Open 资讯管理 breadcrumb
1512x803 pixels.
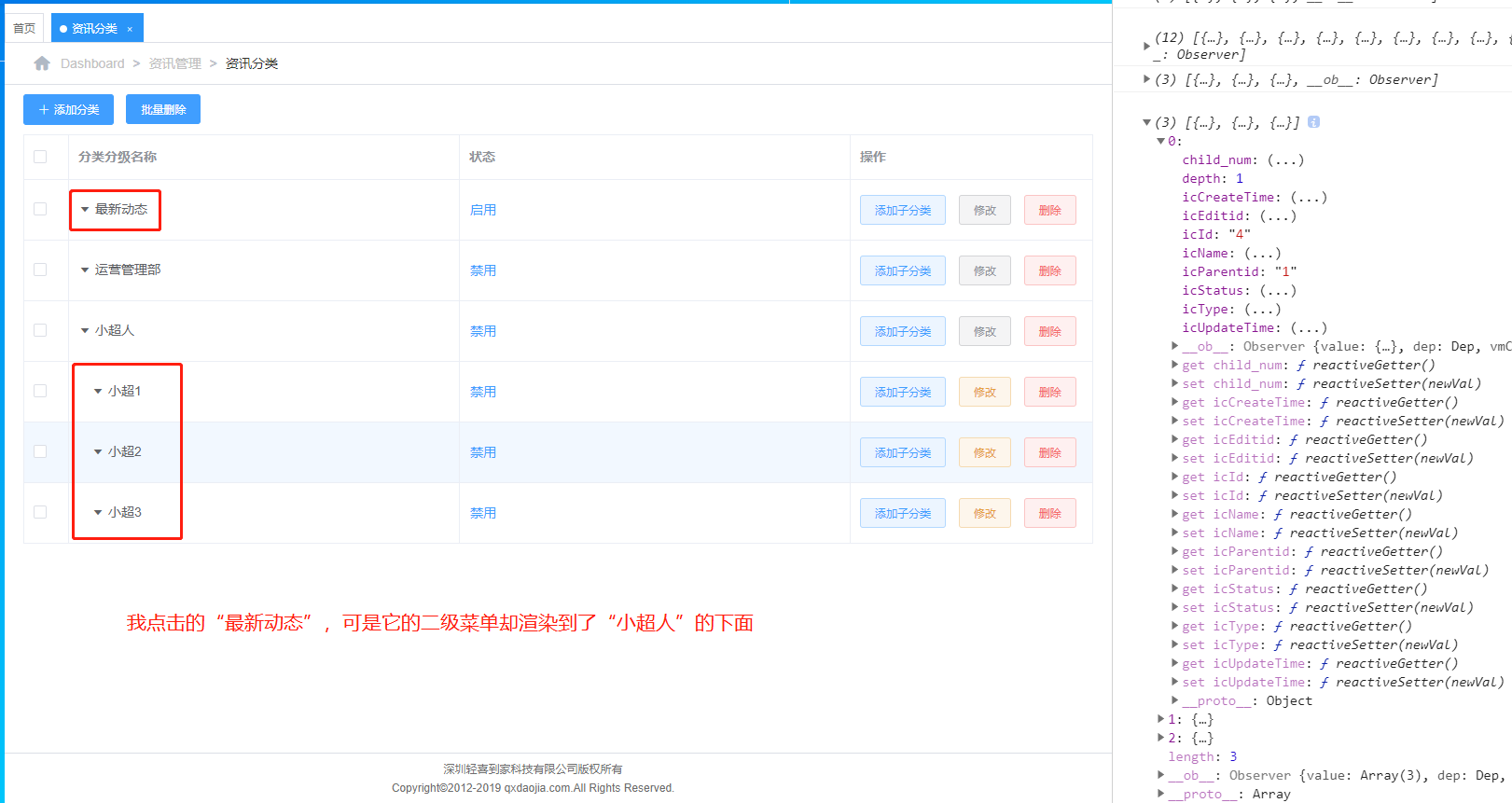click(175, 63)
